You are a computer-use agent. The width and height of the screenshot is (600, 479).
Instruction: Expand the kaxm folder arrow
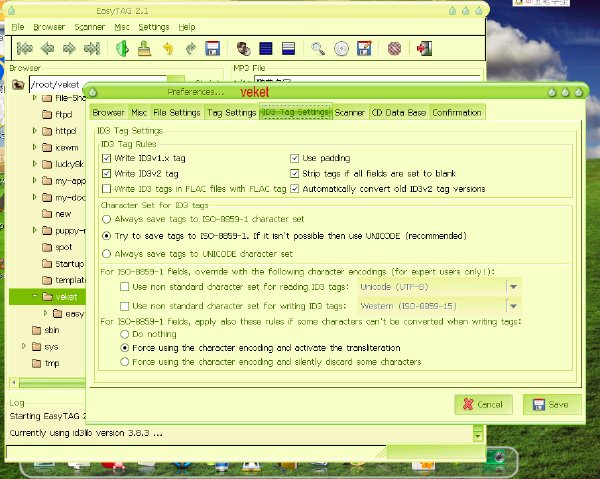34,147
